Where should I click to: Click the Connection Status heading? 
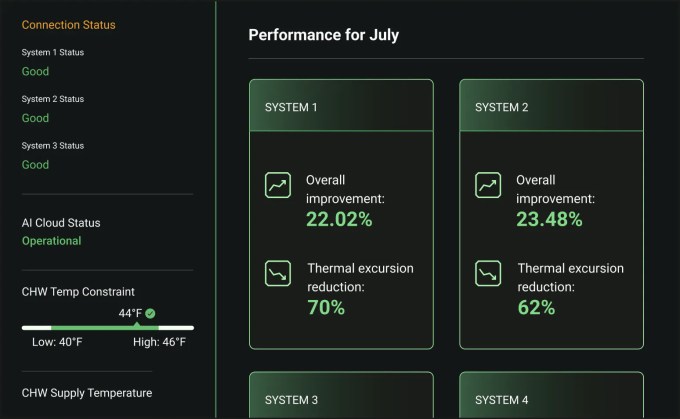click(68, 25)
